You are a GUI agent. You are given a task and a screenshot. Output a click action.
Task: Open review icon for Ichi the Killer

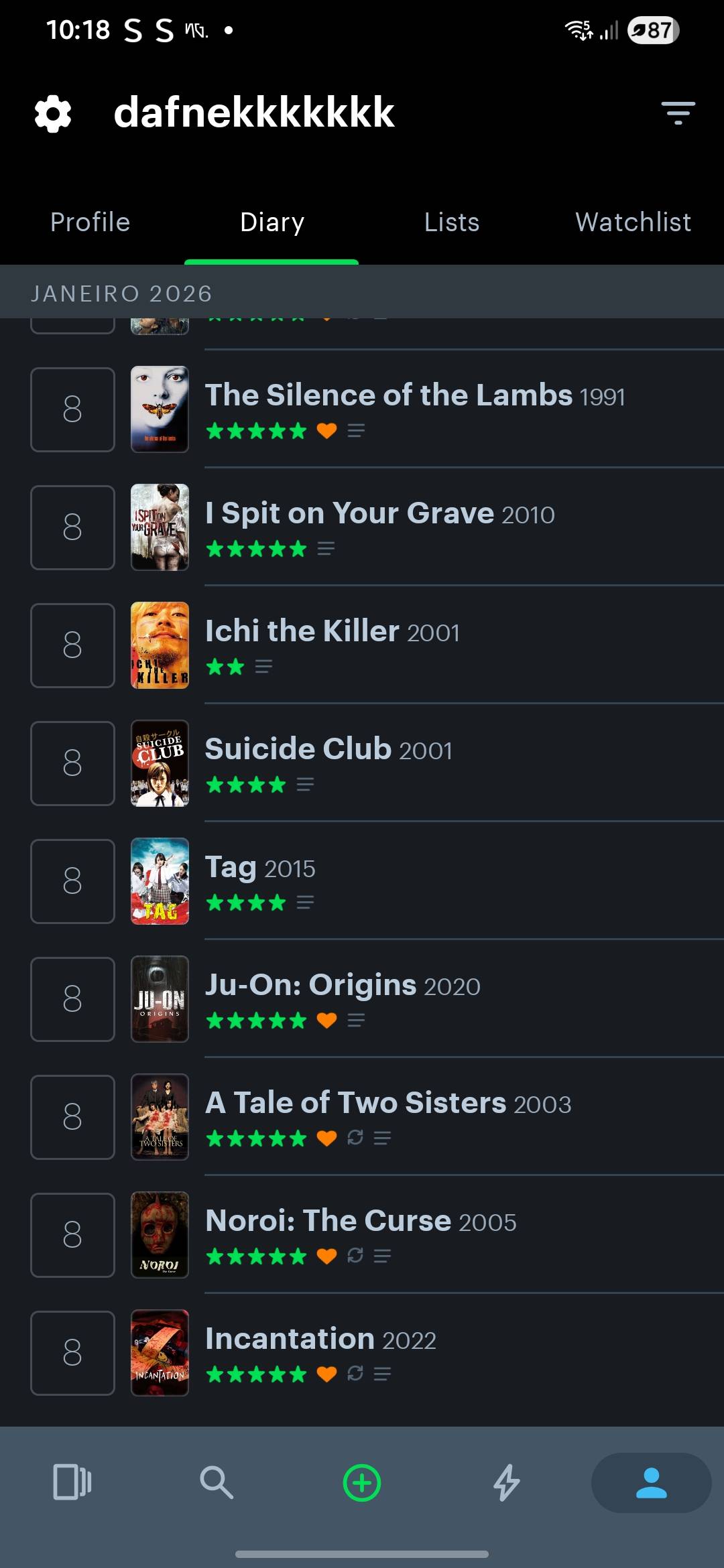263,667
